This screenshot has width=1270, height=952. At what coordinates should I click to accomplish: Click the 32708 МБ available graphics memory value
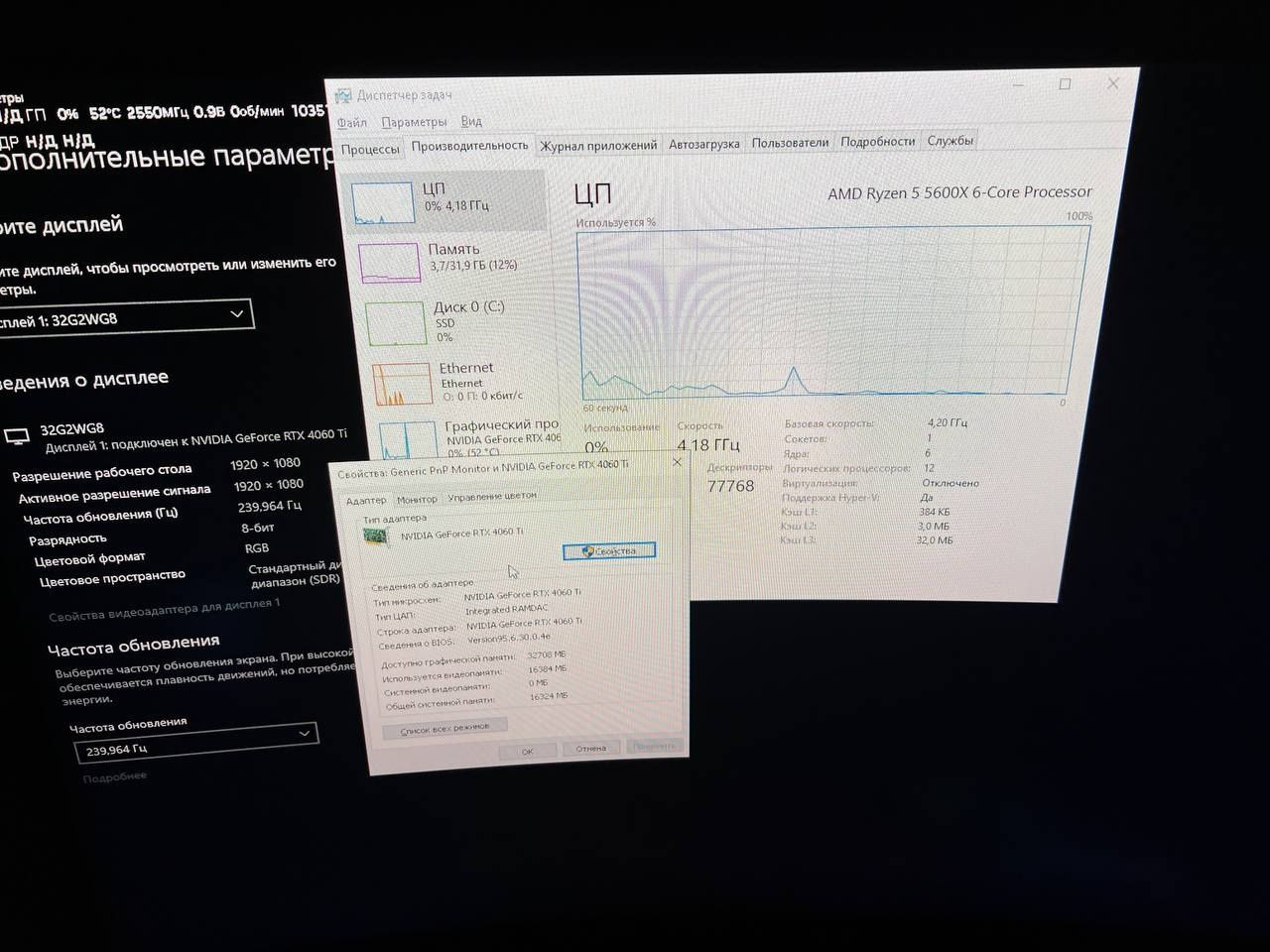(547, 654)
